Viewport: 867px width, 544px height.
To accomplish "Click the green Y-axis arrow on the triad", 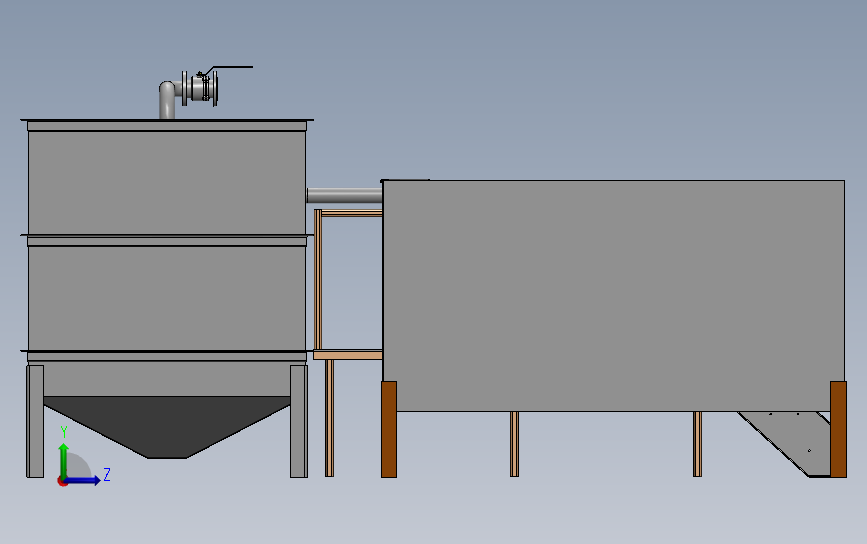I will click(x=64, y=460).
